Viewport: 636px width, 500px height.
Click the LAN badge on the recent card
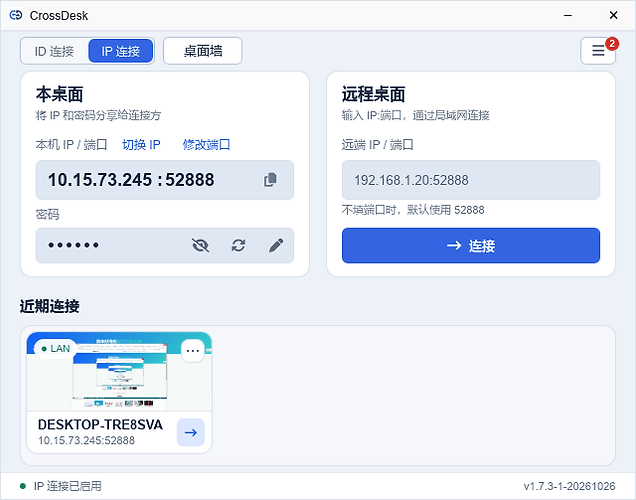pyautogui.click(x=56, y=349)
